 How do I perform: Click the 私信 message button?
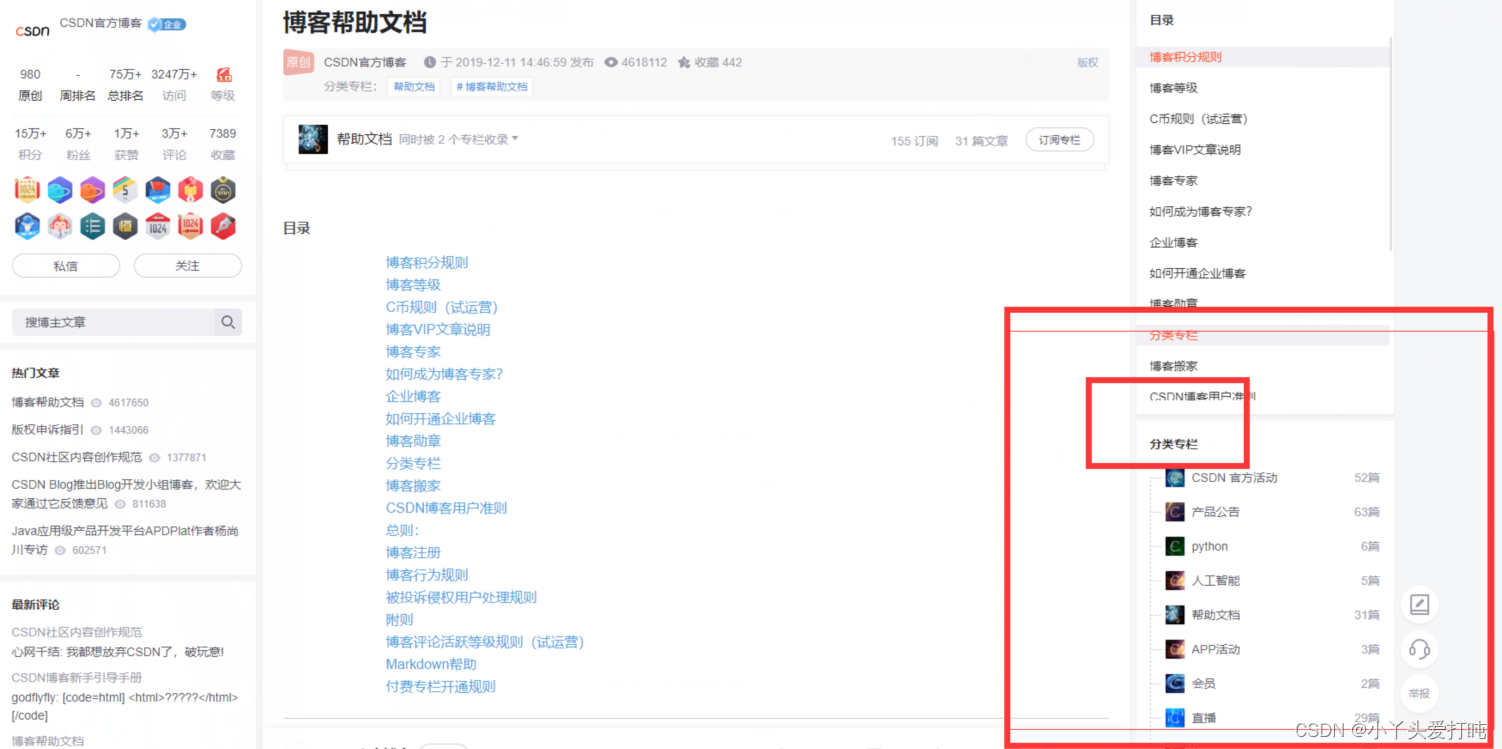66,266
